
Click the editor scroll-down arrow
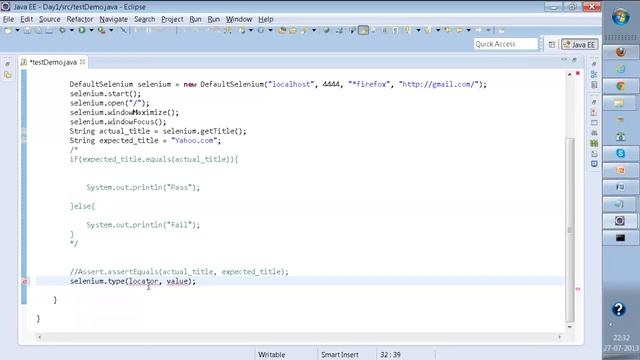(570, 327)
